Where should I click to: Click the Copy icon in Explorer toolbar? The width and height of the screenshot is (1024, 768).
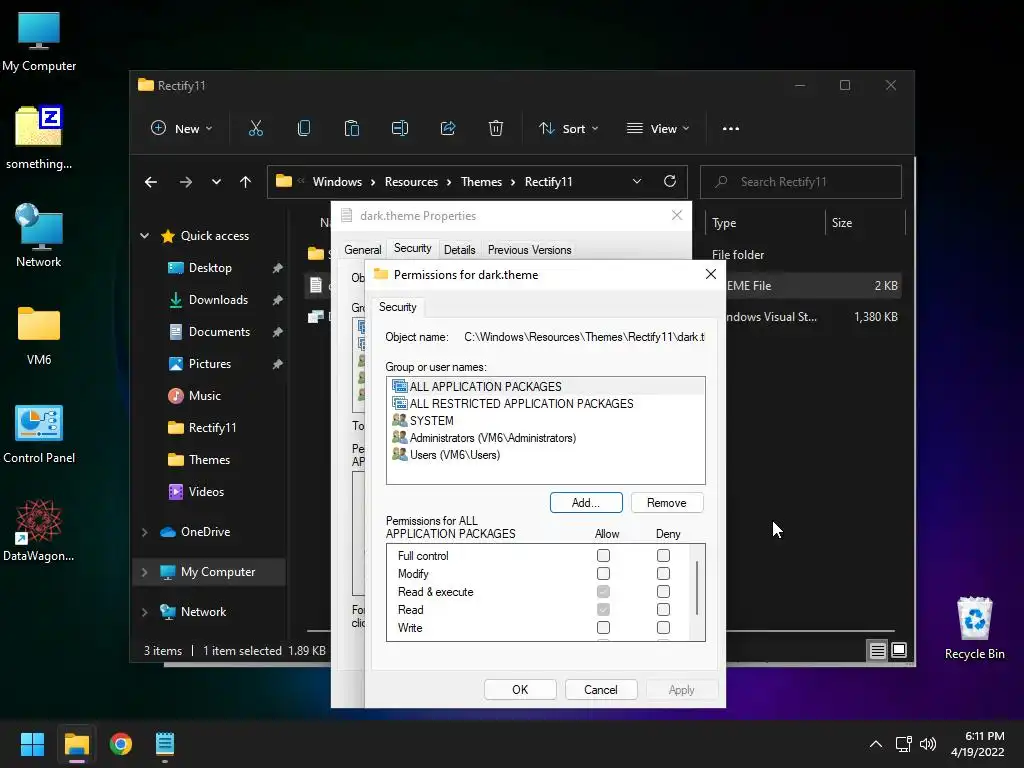[x=304, y=129]
